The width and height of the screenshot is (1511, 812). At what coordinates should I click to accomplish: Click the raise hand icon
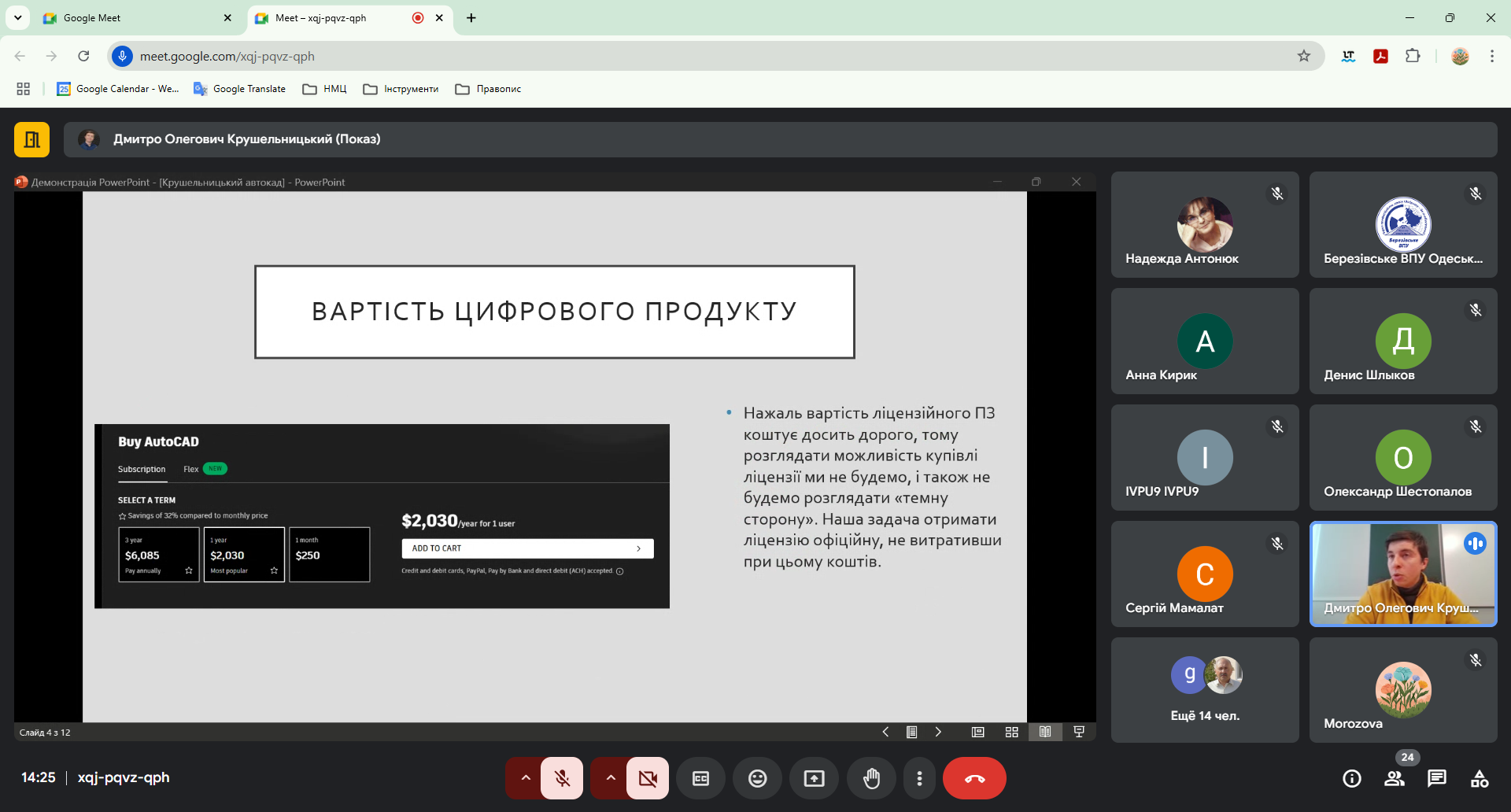coord(871,778)
